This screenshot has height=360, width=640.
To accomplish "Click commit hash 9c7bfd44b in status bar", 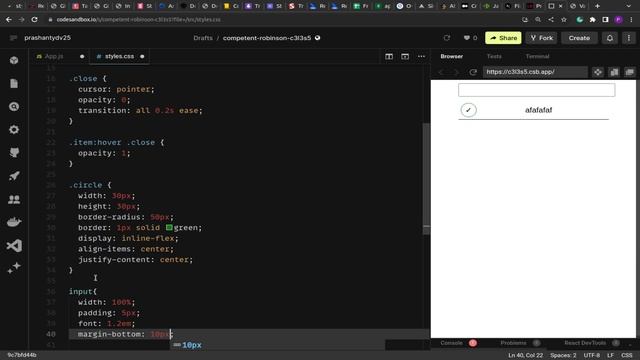I will point(22,355).
